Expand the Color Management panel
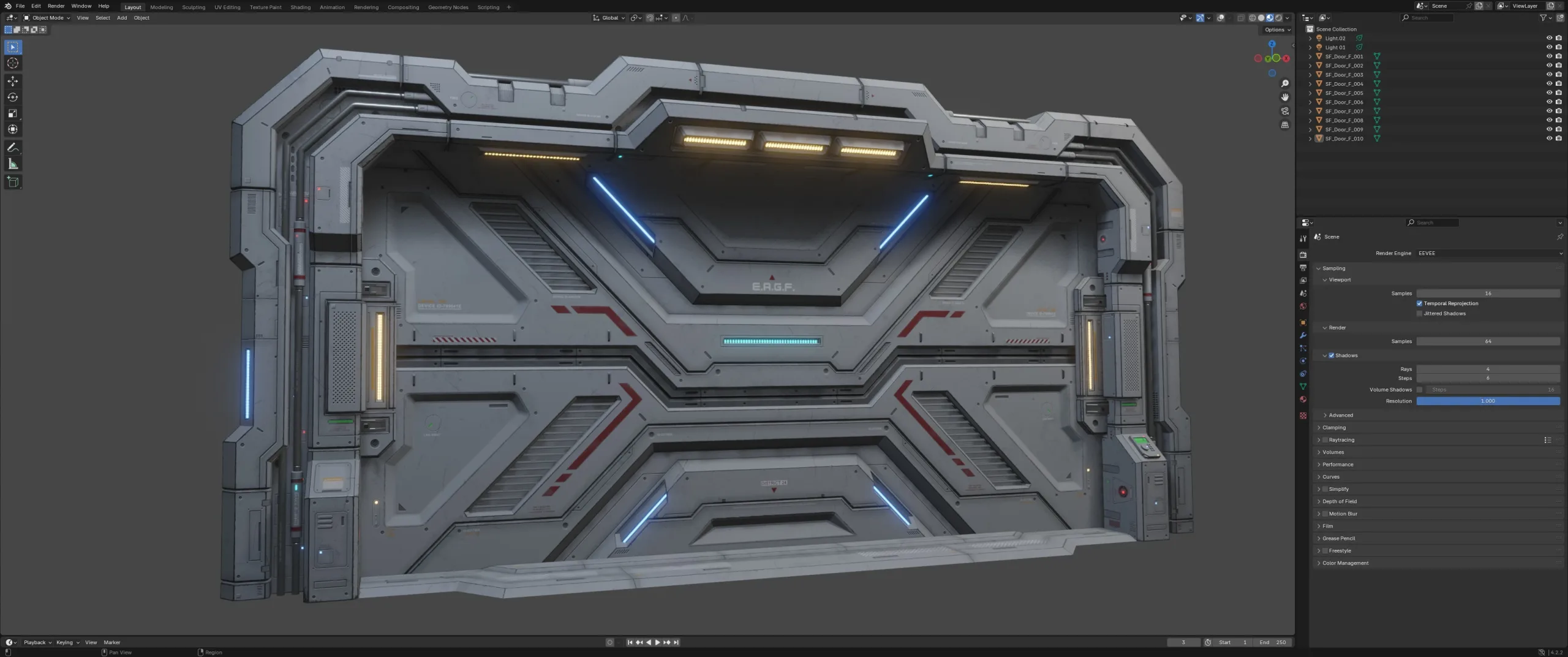Viewport: 1568px width, 657px height. (1346, 563)
